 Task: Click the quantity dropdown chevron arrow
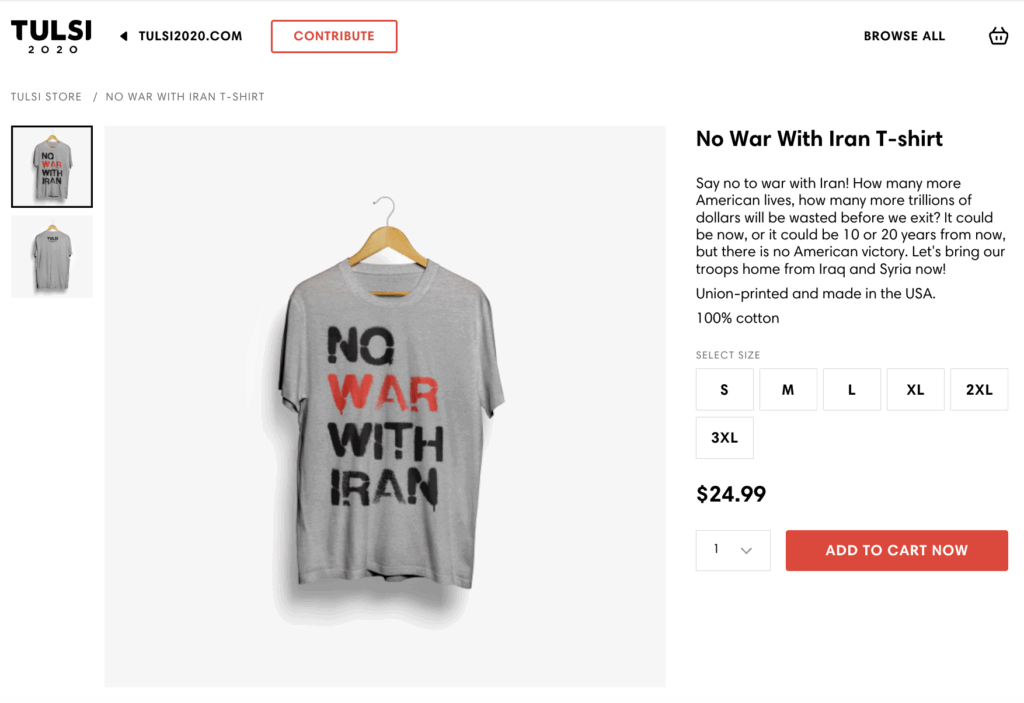746,551
